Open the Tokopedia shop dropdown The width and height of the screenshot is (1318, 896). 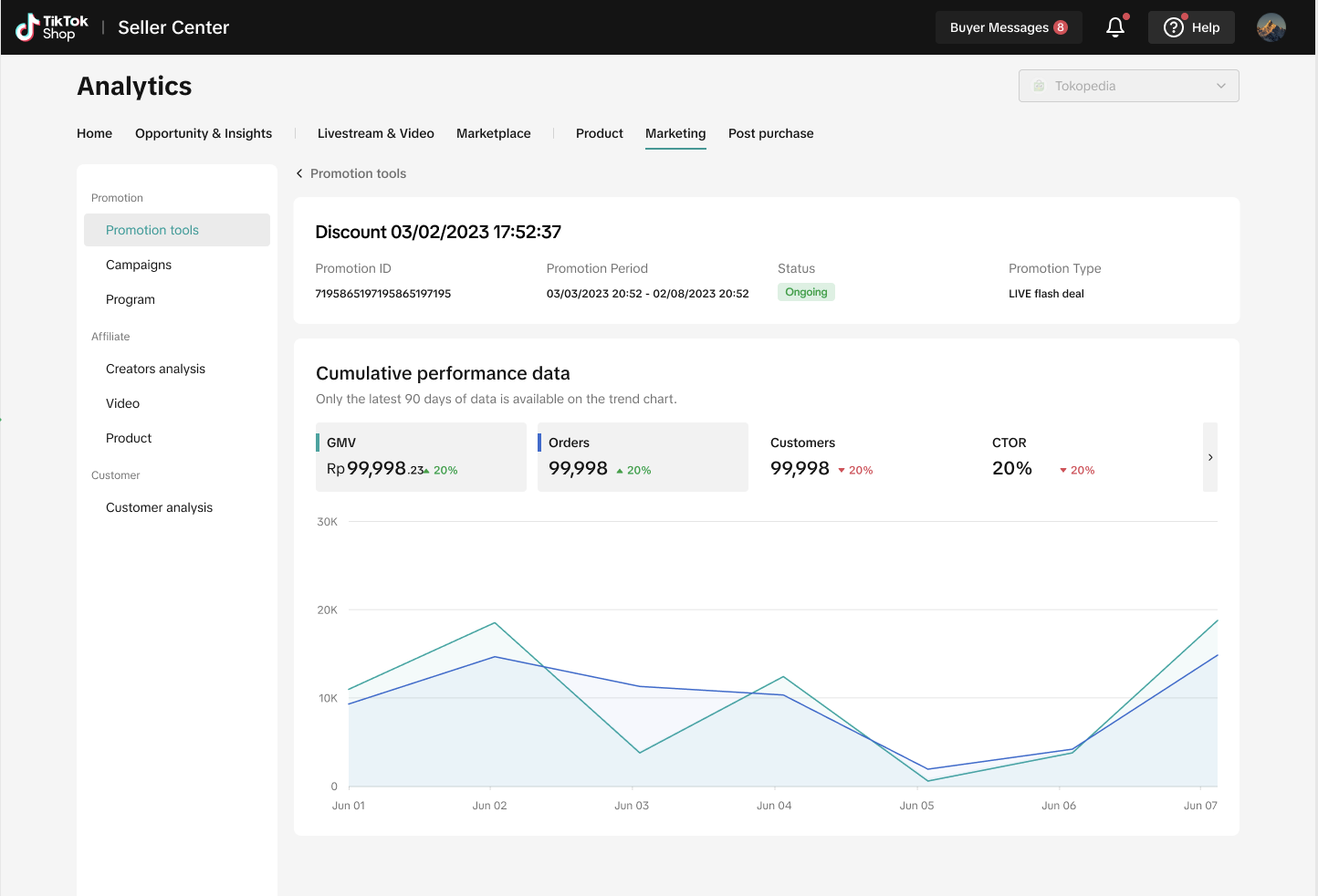point(1128,86)
